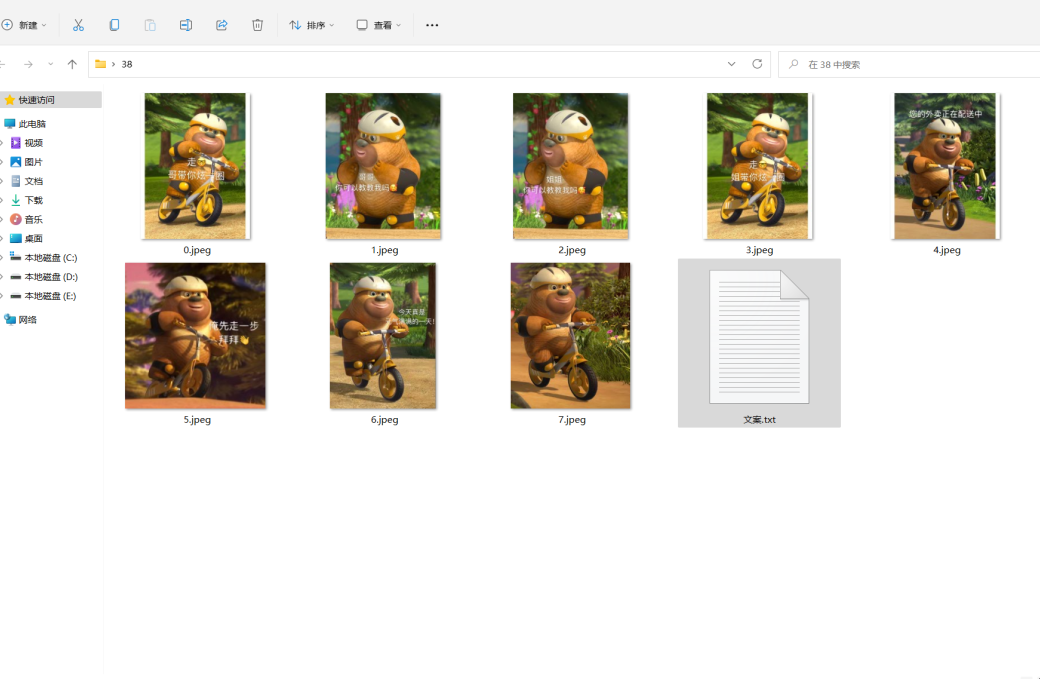
Task: Open the See more ellipsis menu
Action: 432,25
